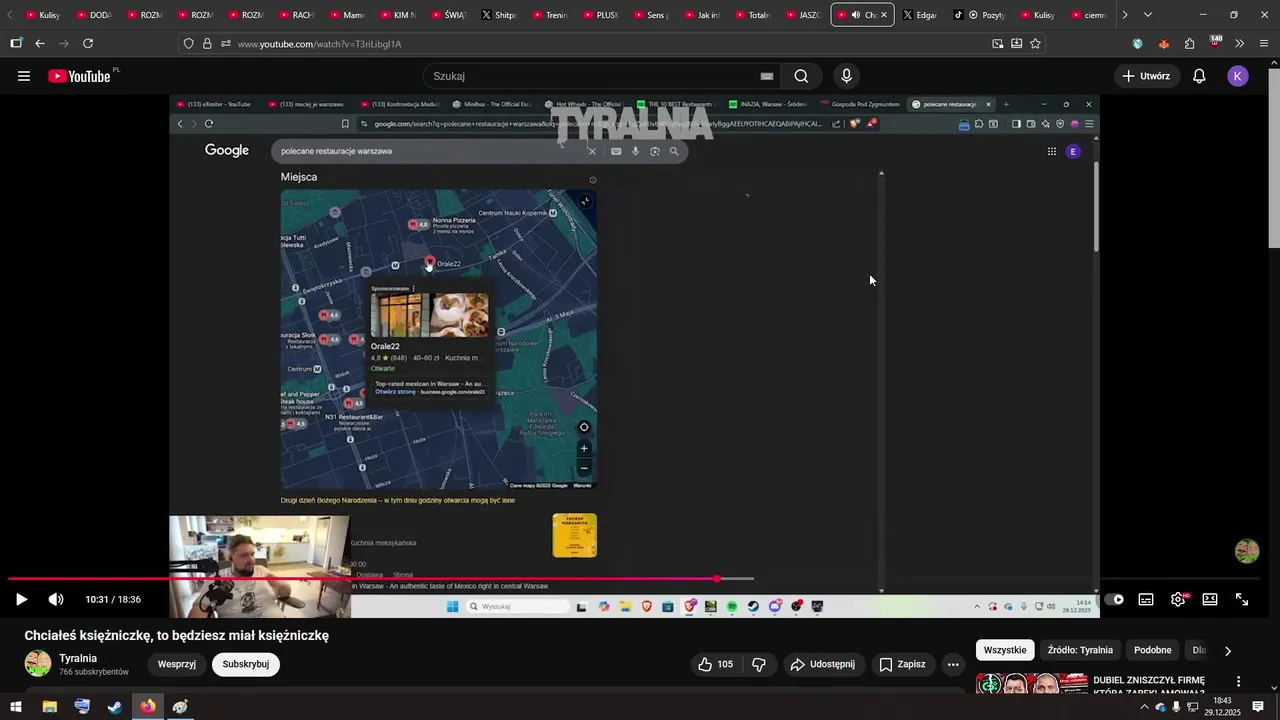Viewport: 1280px width, 720px height.
Task: Save video with Zapisz button
Action: 902,664
